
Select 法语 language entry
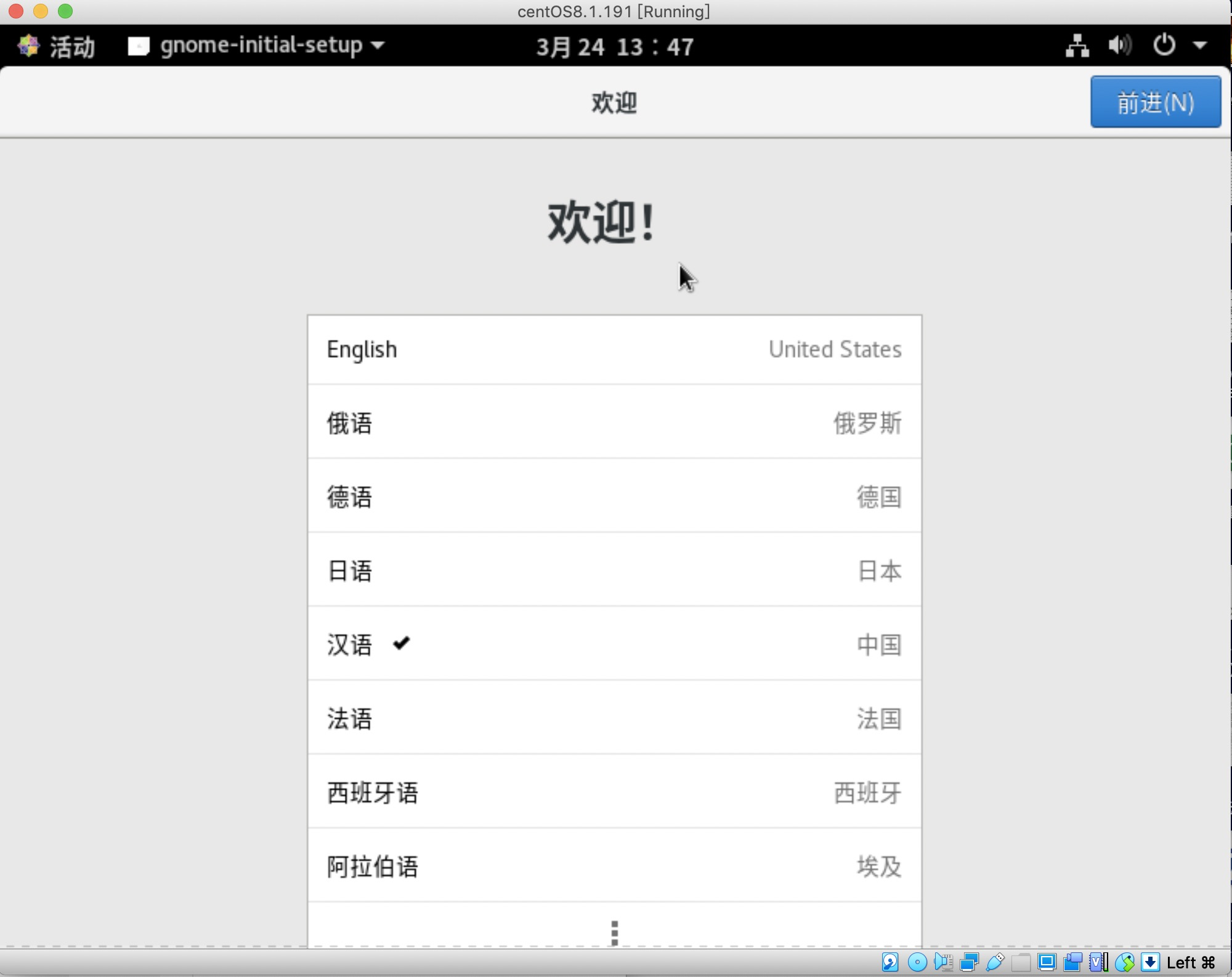(614, 719)
